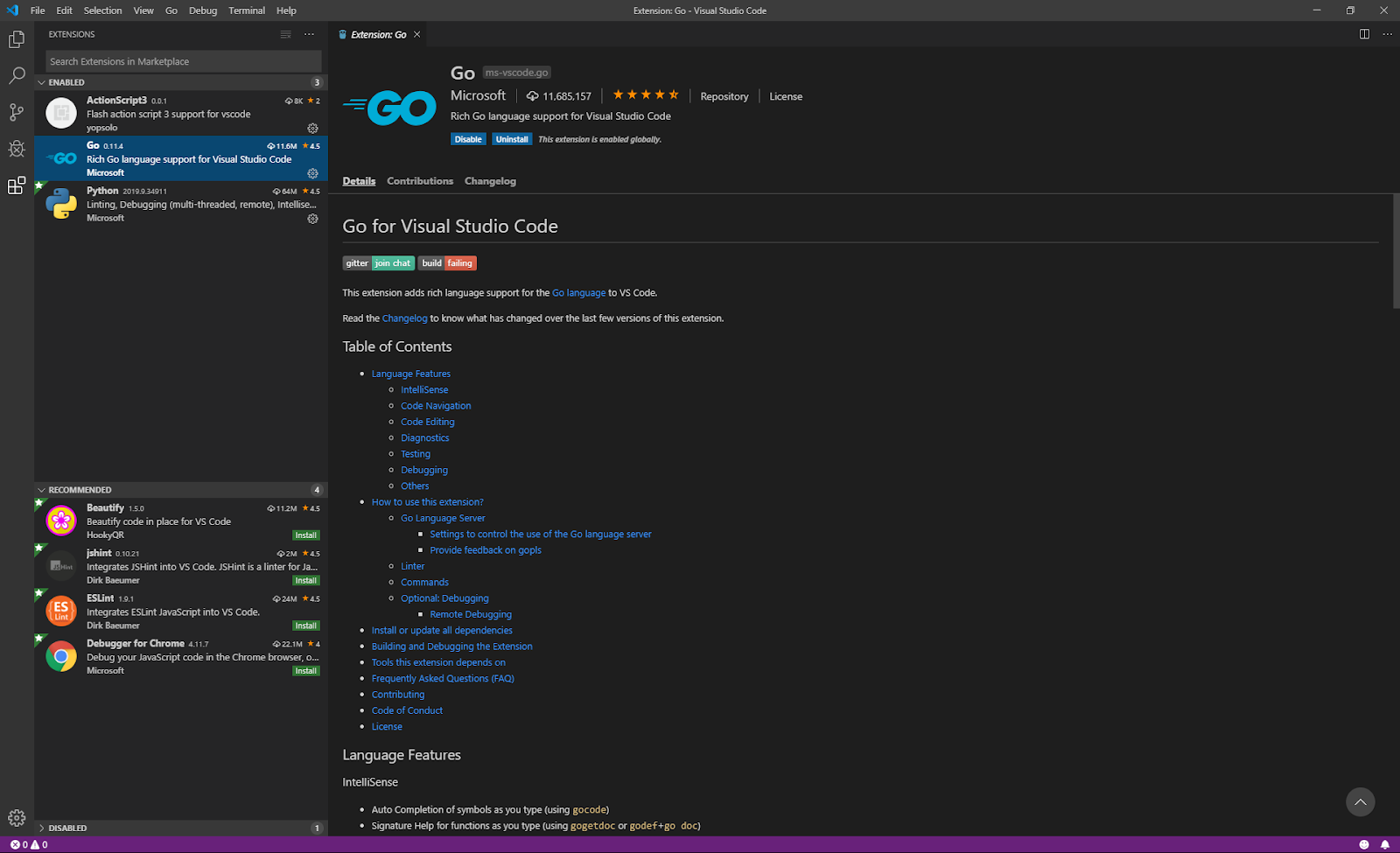
Task: Select the ActionScript3 extension in list
Action: tap(181, 114)
